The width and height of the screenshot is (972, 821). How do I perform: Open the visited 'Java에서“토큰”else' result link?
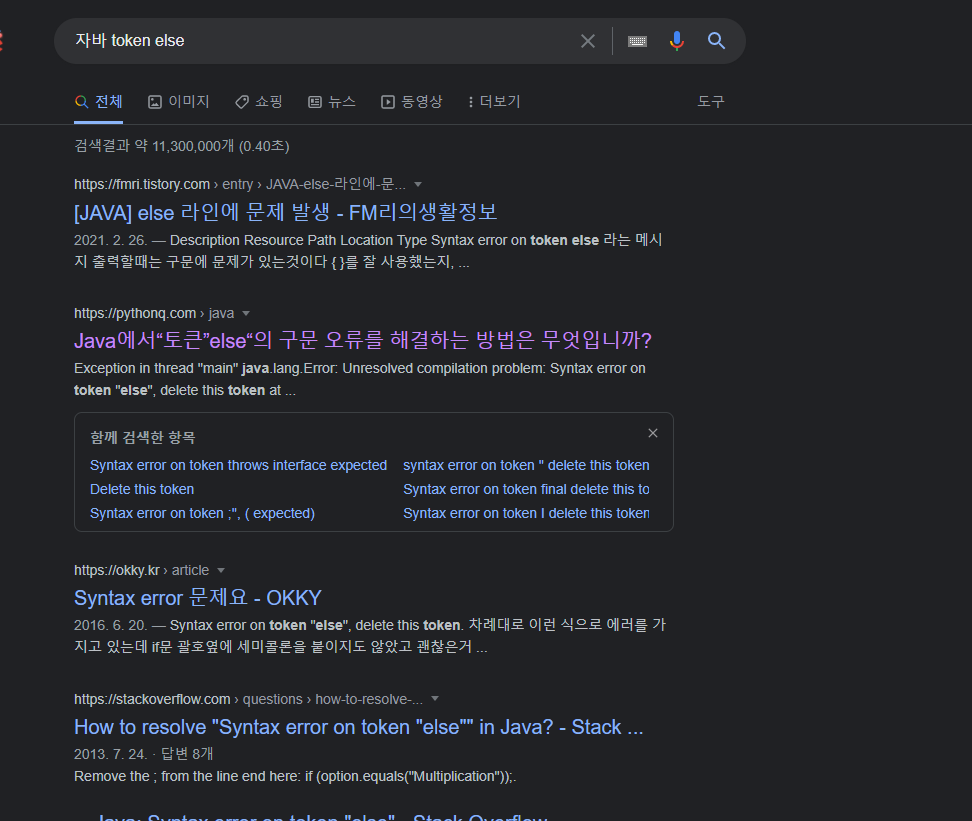click(x=363, y=340)
